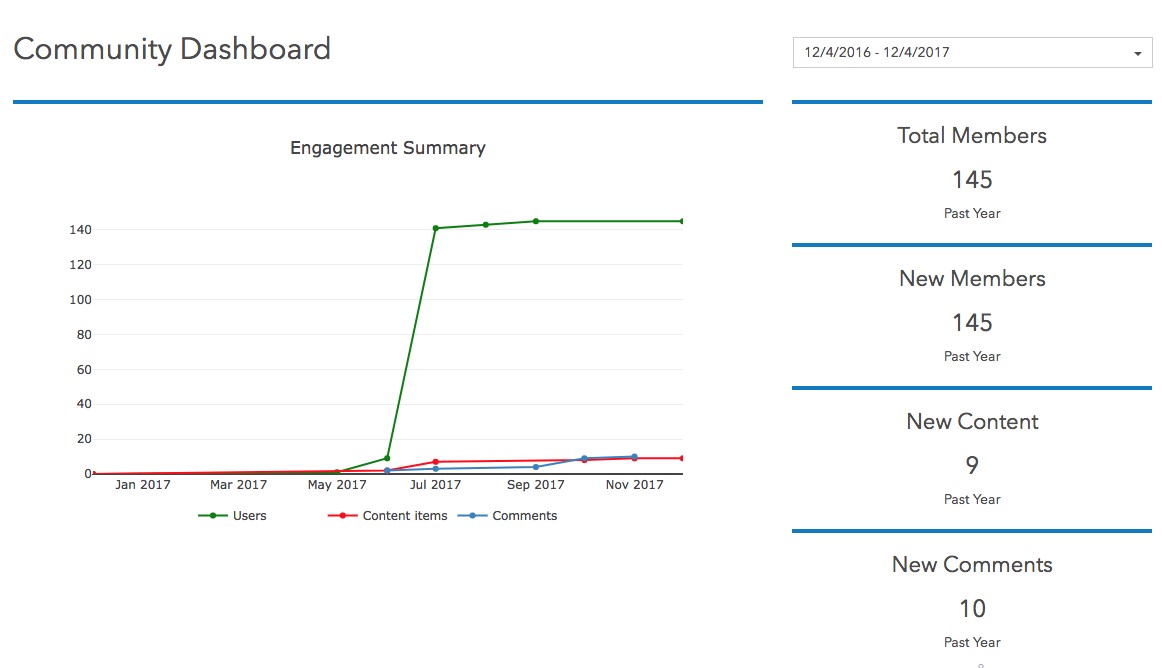Toggle the Content items legend series
The image size is (1162, 668).
tap(388, 515)
